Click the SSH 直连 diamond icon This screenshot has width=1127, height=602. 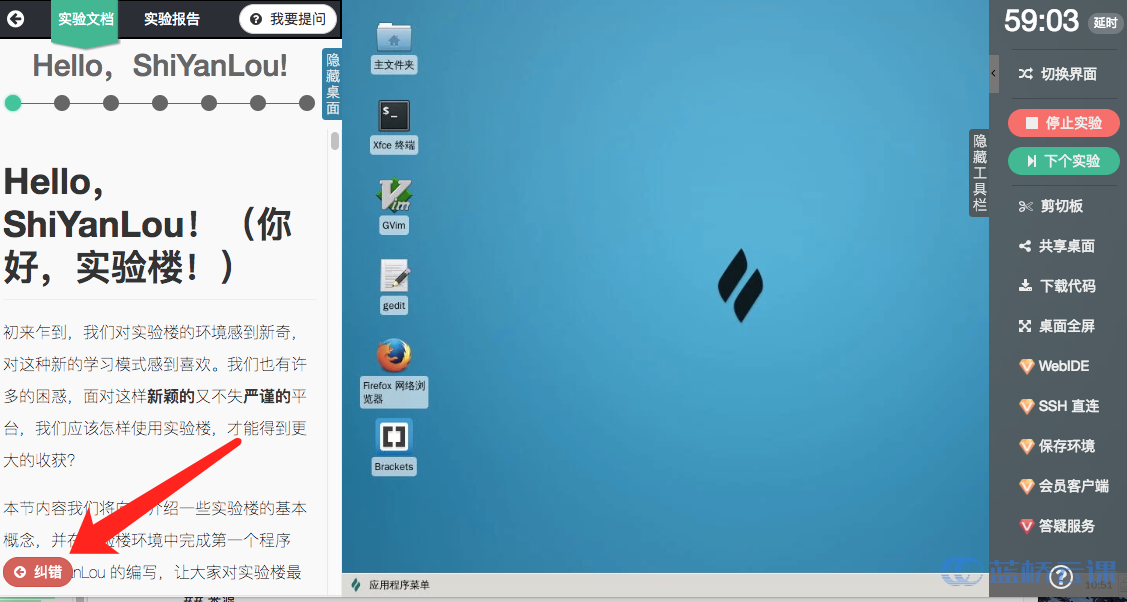(x=1026, y=407)
